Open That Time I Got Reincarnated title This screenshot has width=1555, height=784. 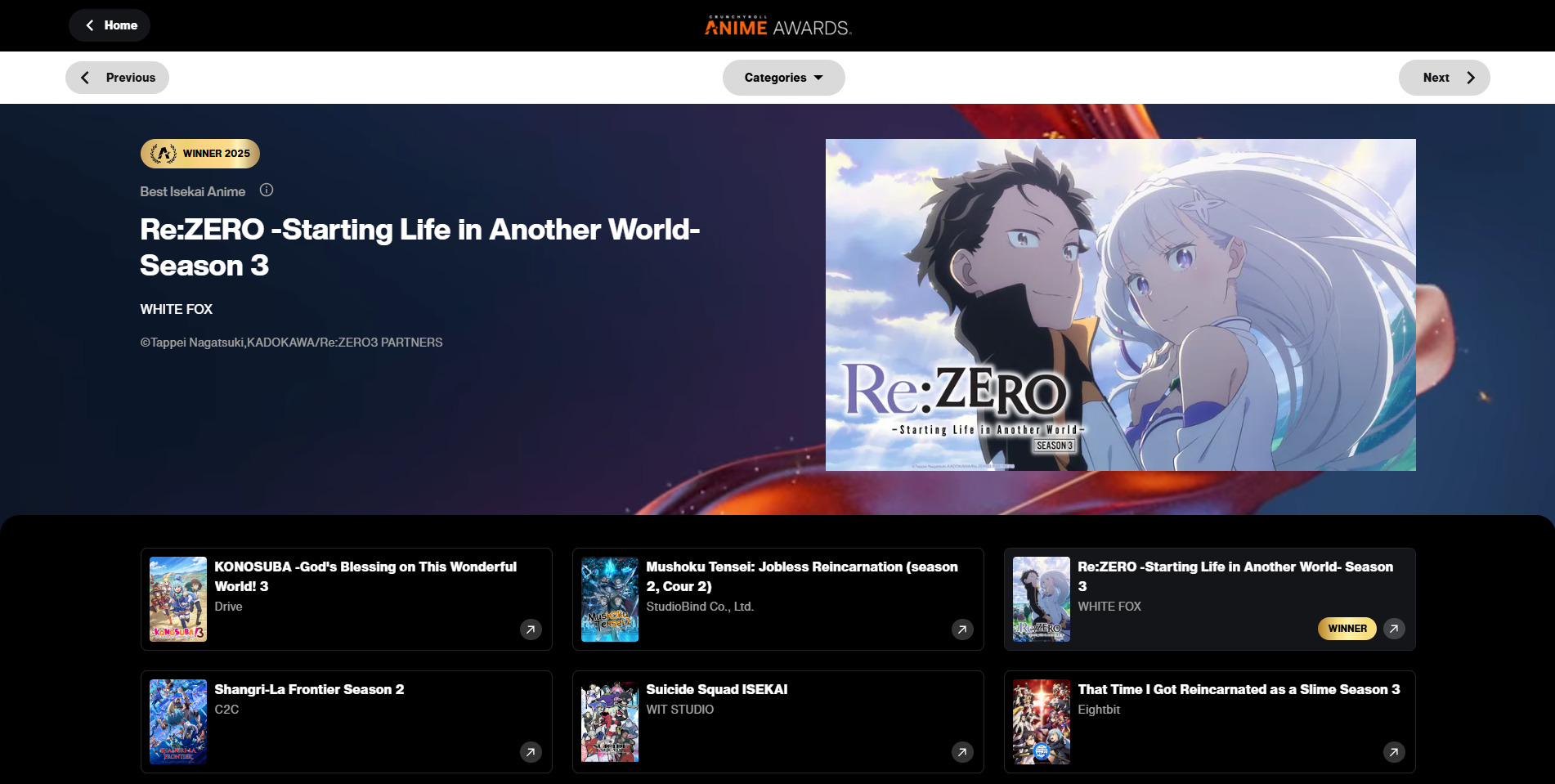[1238, 689]
